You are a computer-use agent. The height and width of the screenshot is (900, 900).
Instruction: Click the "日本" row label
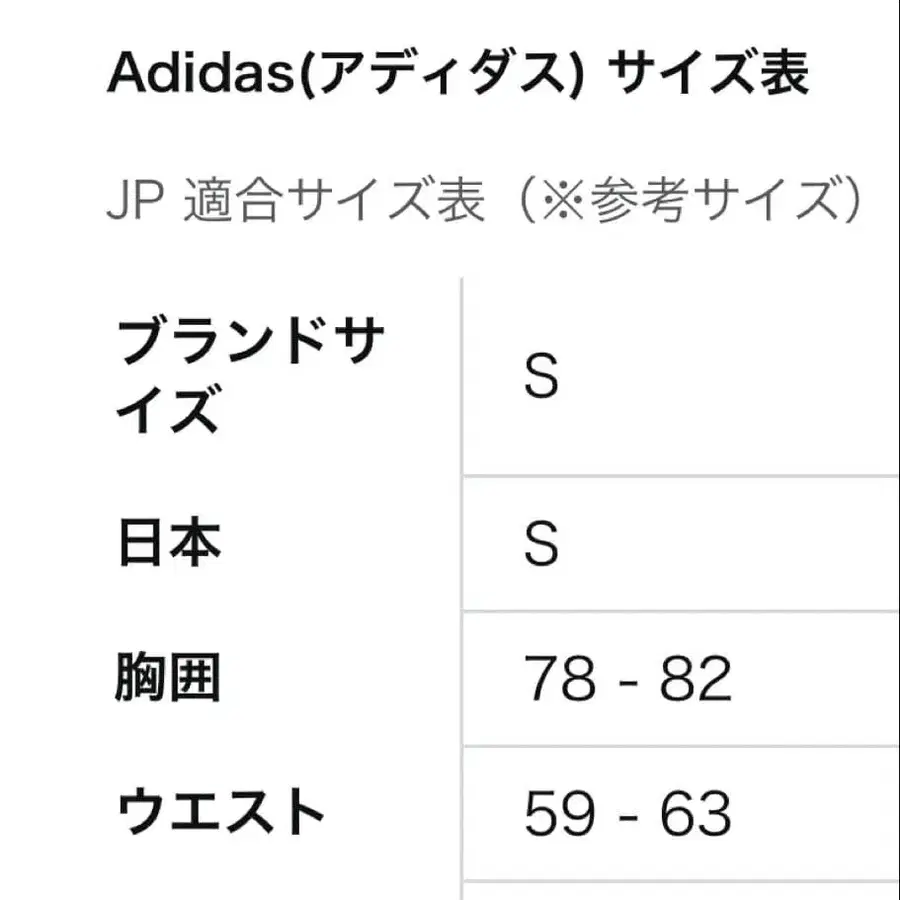coord(169,544)
